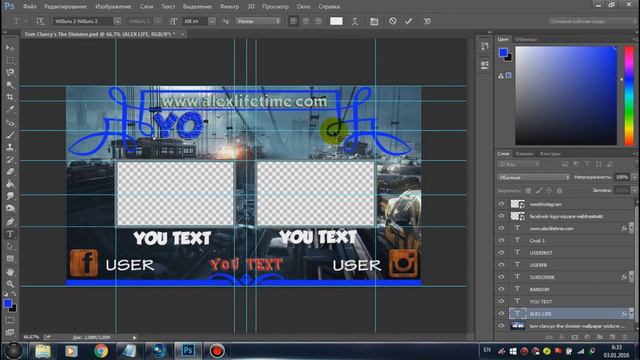Center text alignment
The height and width of the screenshot is (360, 640).
pyautogui.click(x=306, y=21)
